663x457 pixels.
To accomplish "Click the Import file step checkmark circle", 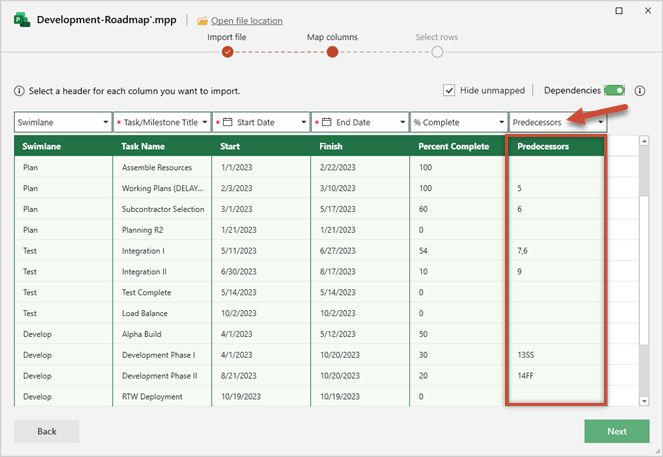I will click(x=227, y=52).
